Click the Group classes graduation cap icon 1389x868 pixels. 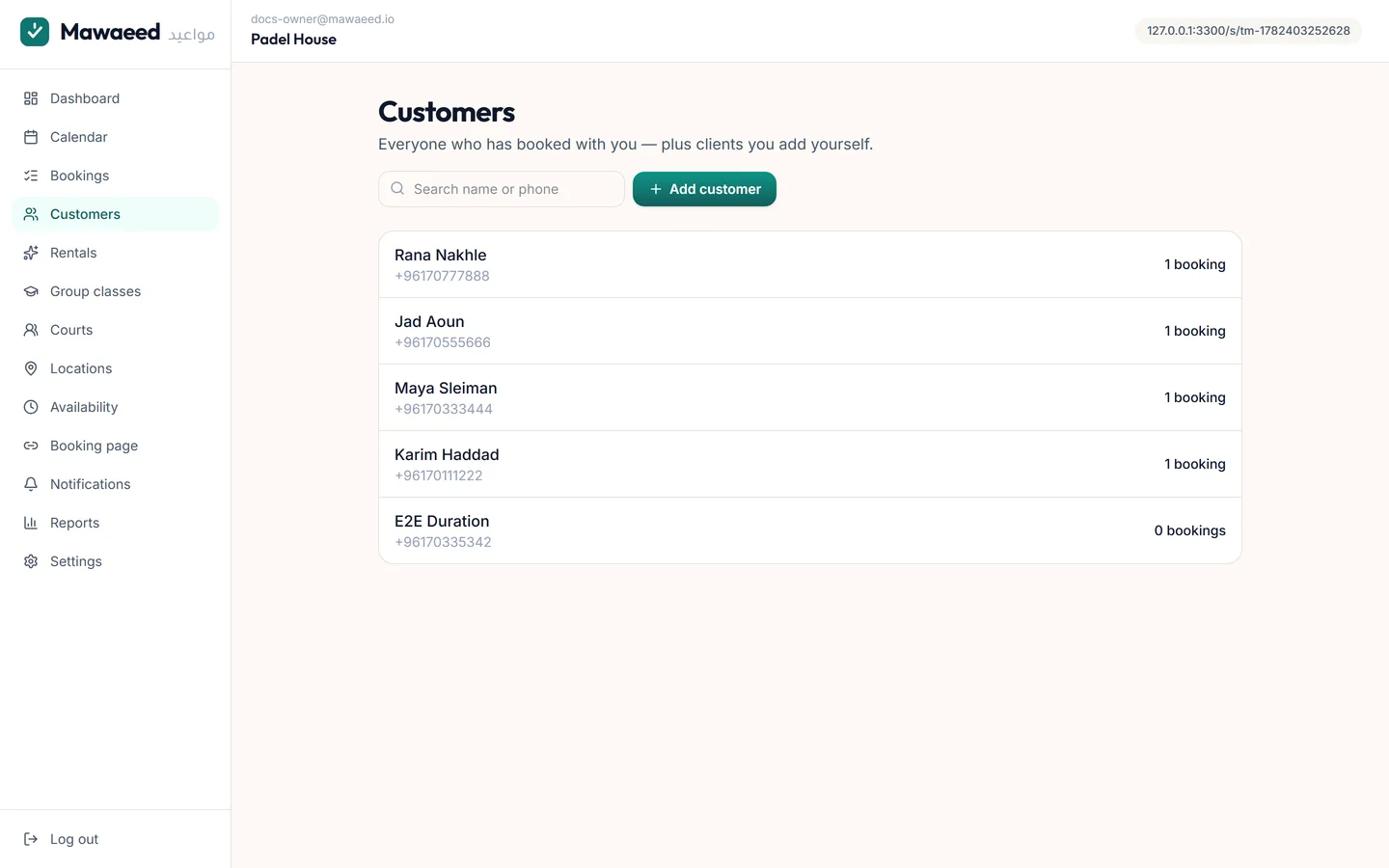coord(31,291)
